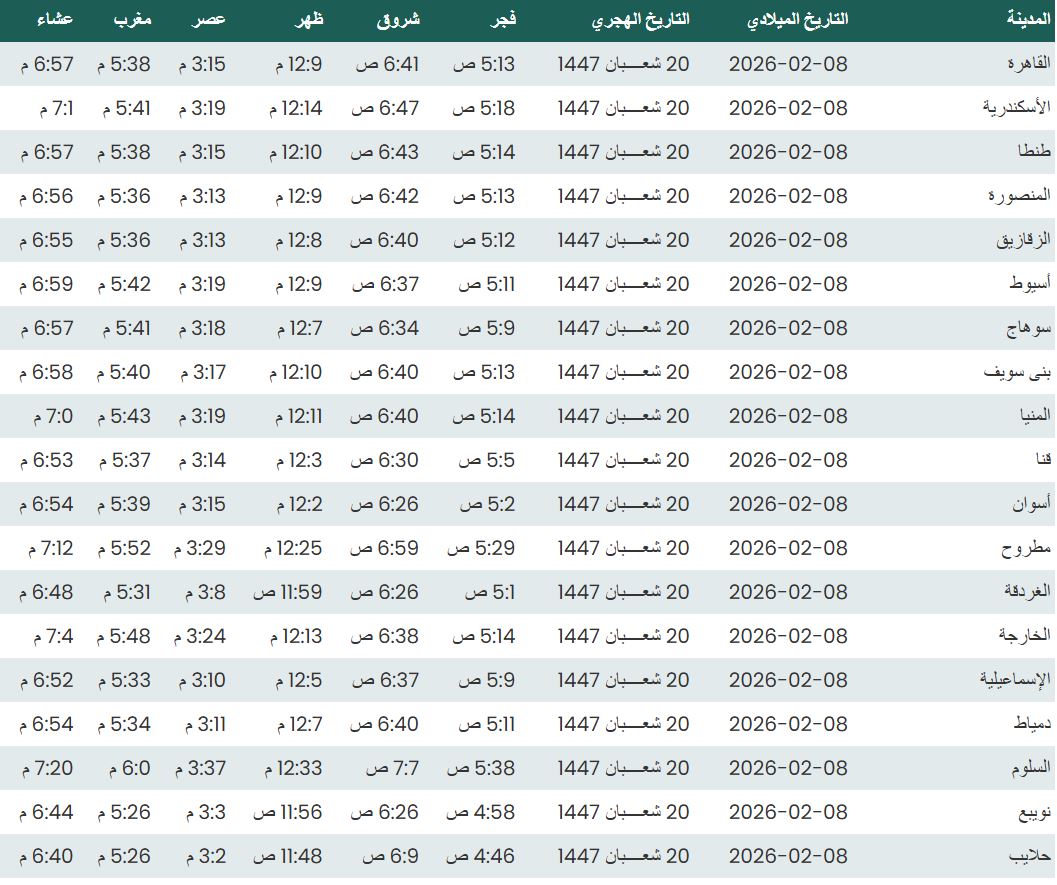Click the عصر column header

pos(208,20)
